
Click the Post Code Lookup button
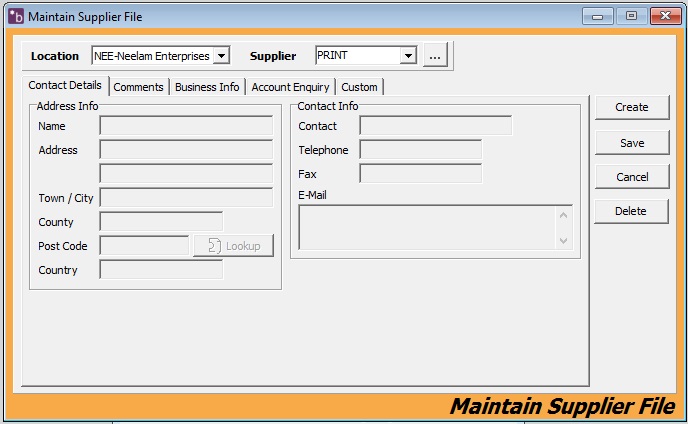click(x=233, y=246)
